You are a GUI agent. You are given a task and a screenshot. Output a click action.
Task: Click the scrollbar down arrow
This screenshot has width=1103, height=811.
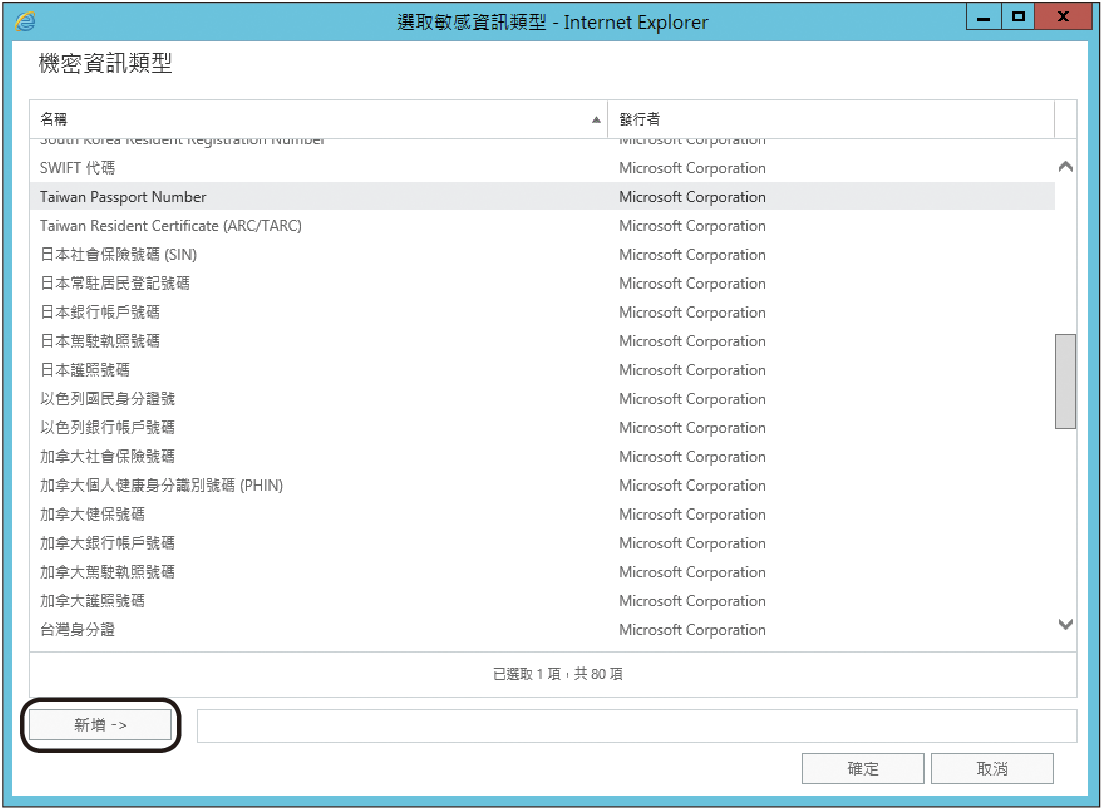(1066, 624)
